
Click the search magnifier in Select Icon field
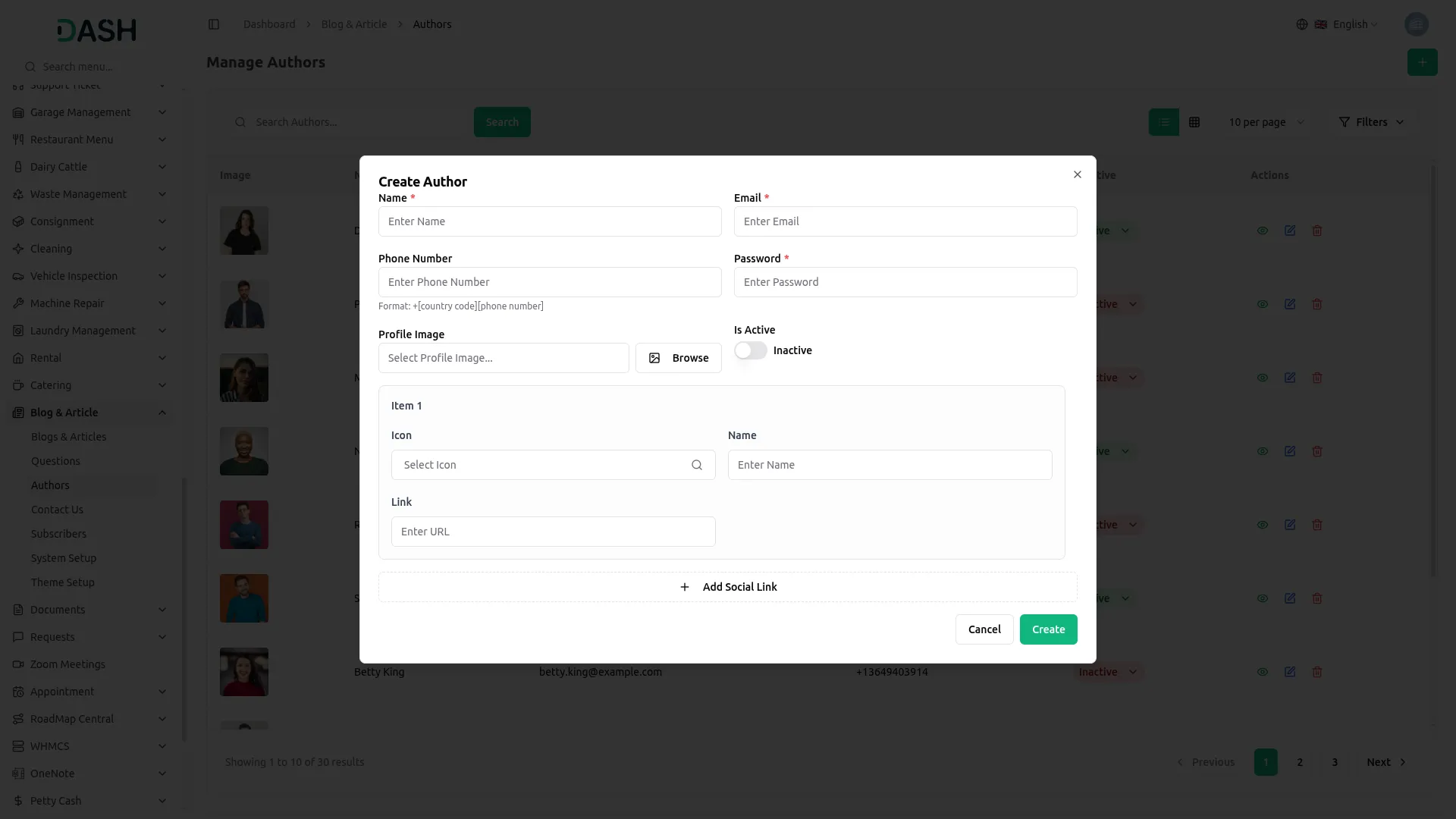click(697, 465)
